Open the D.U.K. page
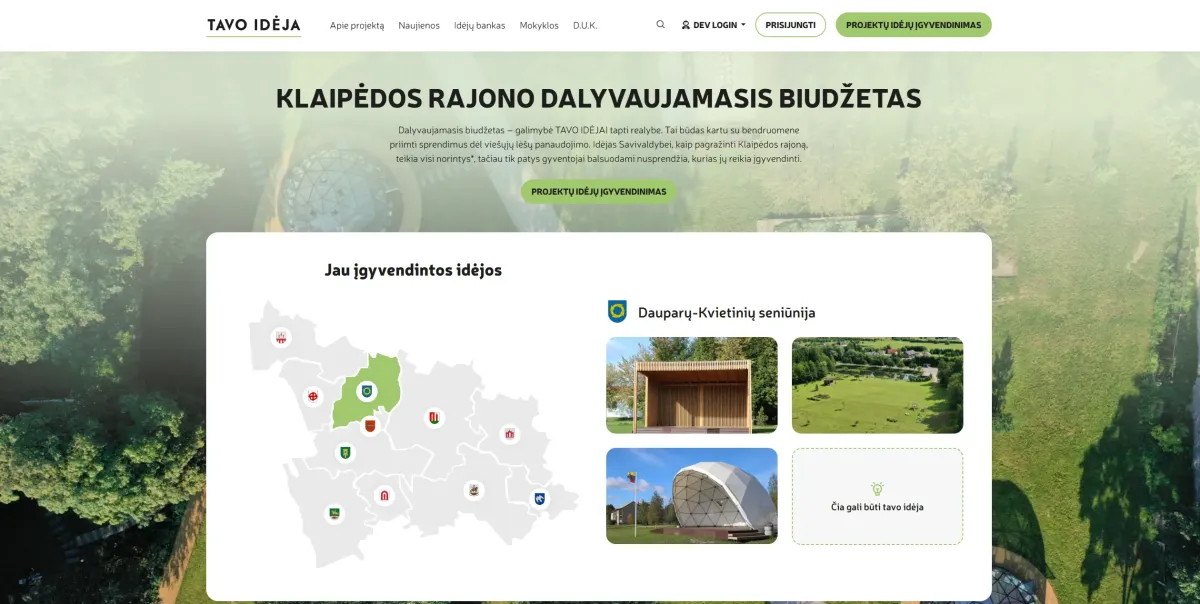The image size is (1200, 604). [x=585, y=26]
